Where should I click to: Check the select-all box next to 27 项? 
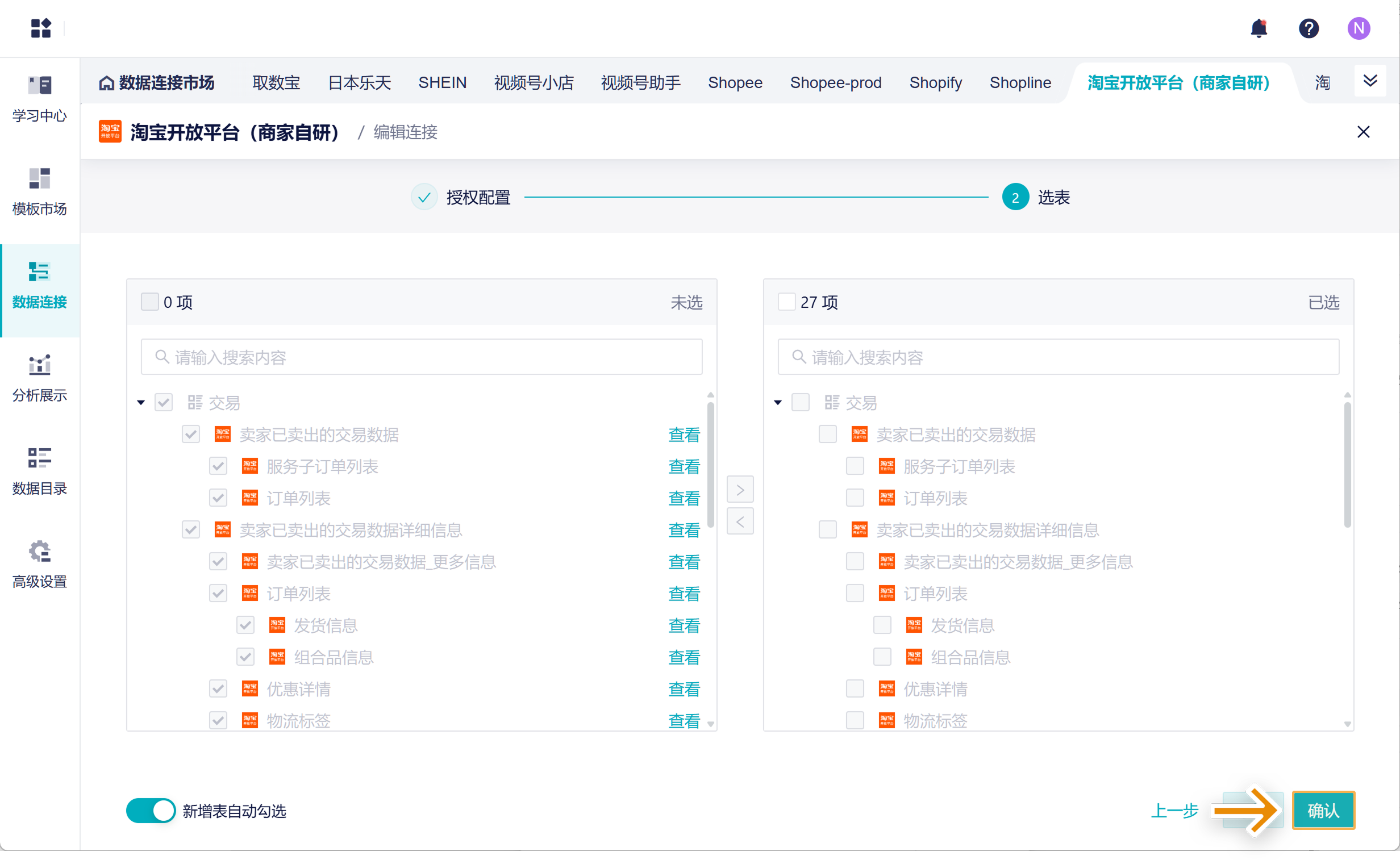(786, 302)
